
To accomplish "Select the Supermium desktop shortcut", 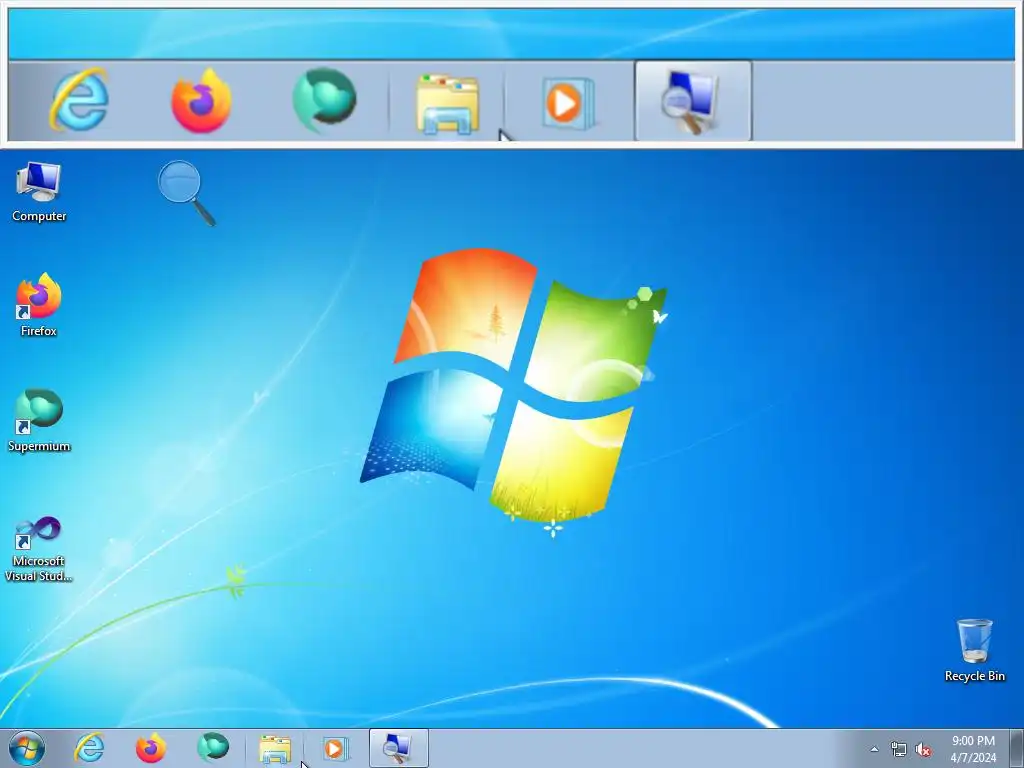I will (x=39, y=421).
